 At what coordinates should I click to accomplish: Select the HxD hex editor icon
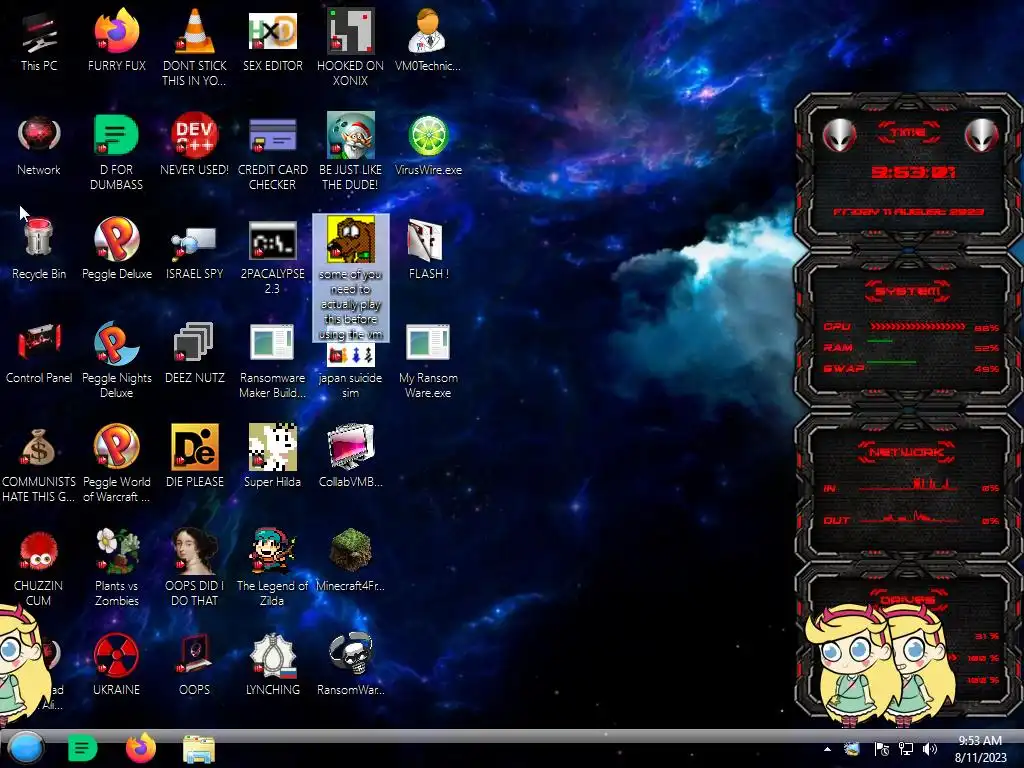pyautogui.click(x=273, y=31)
